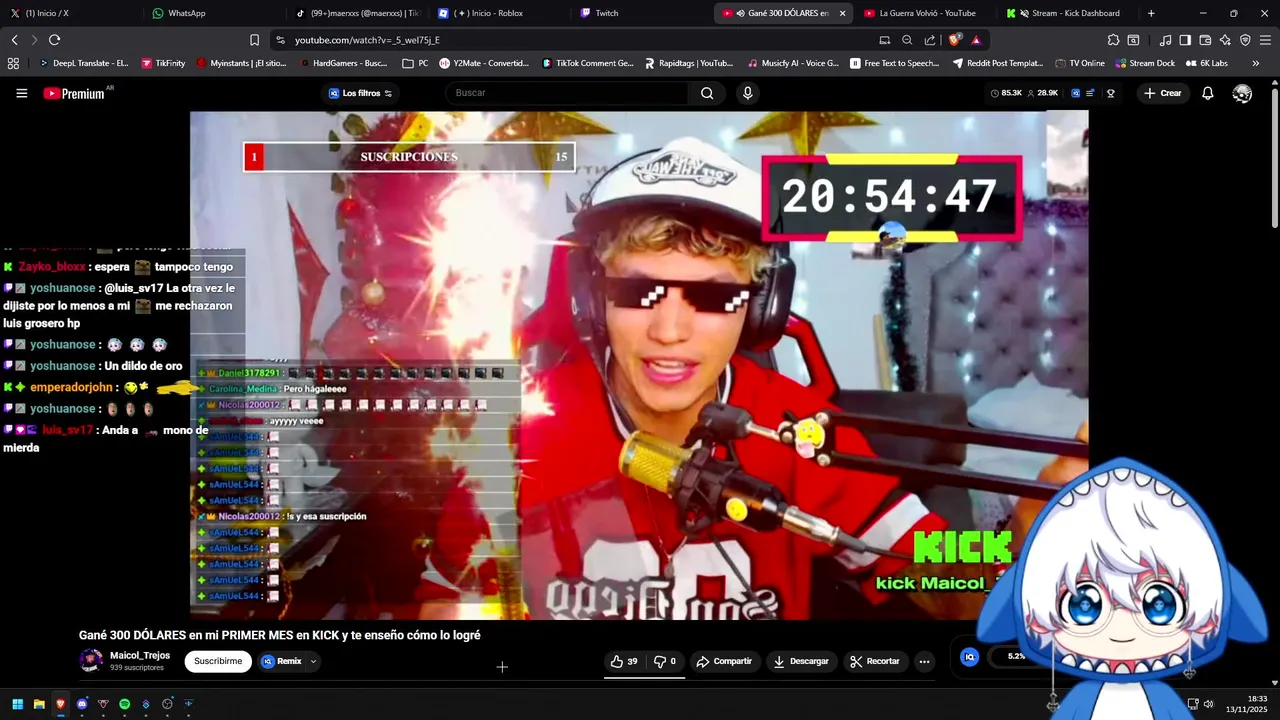1280x720 pixels.
Task: Open the PC bookmarks folder
Action: pyautogui.click(x=415, y=63)
